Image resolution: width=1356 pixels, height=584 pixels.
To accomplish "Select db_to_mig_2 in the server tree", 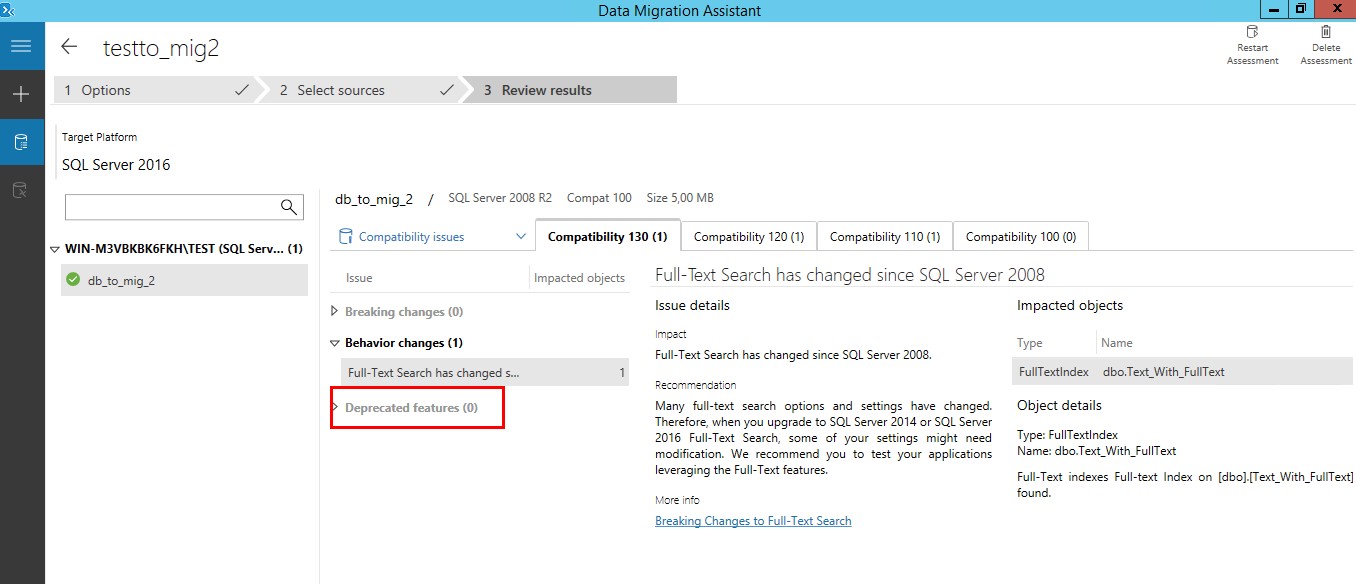I will click(183, 280).
